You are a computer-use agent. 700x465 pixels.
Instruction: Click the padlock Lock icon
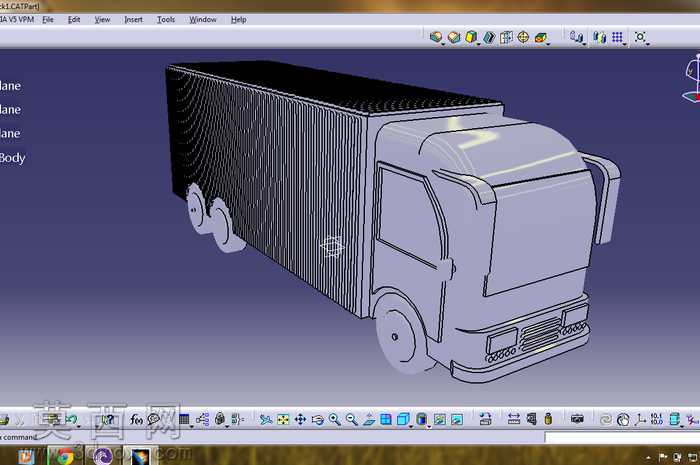pyautogui.click(x=220, y=419)
